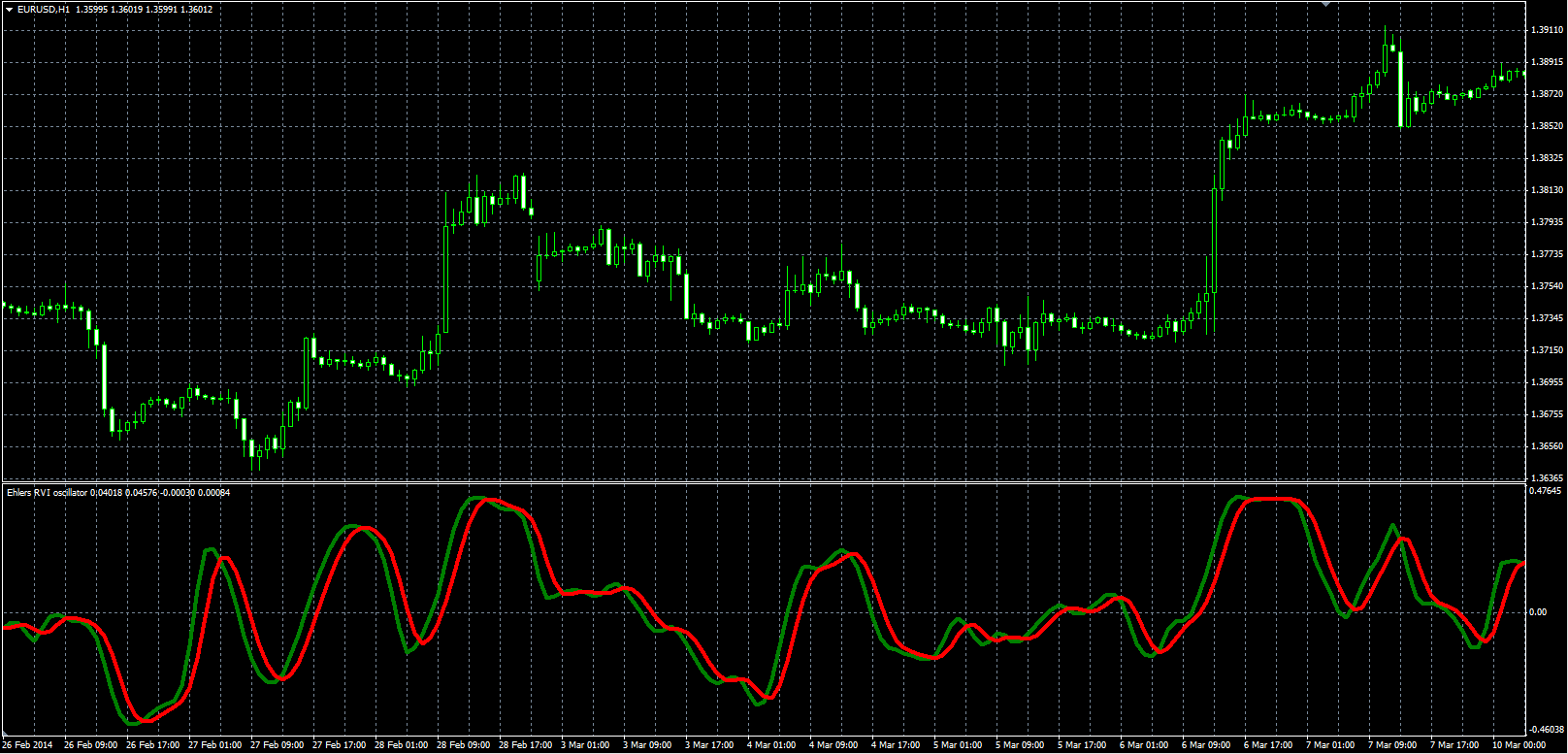
Task: Click the 1.37150 price scale label
Action: (1547, 350)
